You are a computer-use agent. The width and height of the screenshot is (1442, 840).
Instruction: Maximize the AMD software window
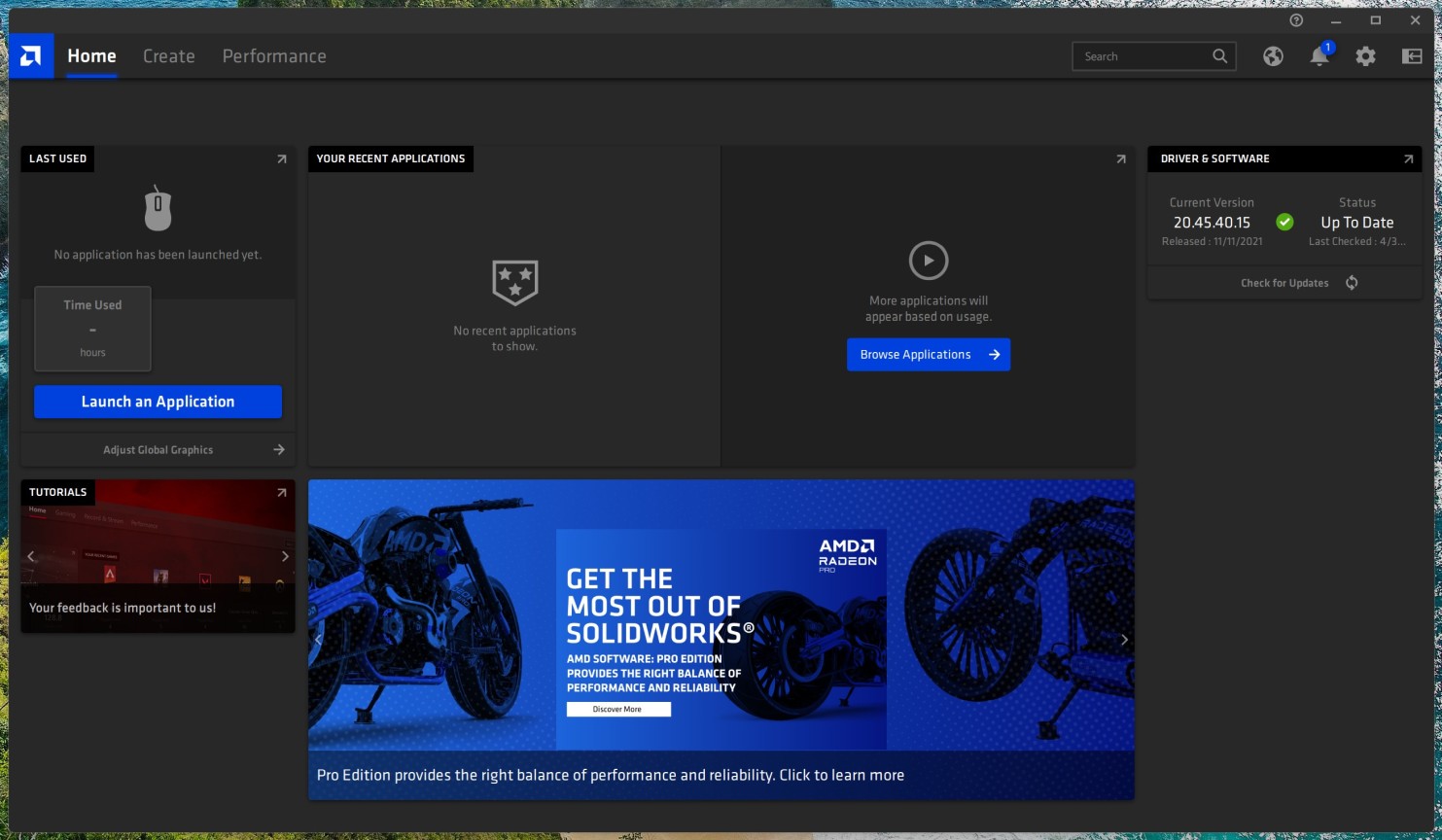click(x=1375, y=20)
